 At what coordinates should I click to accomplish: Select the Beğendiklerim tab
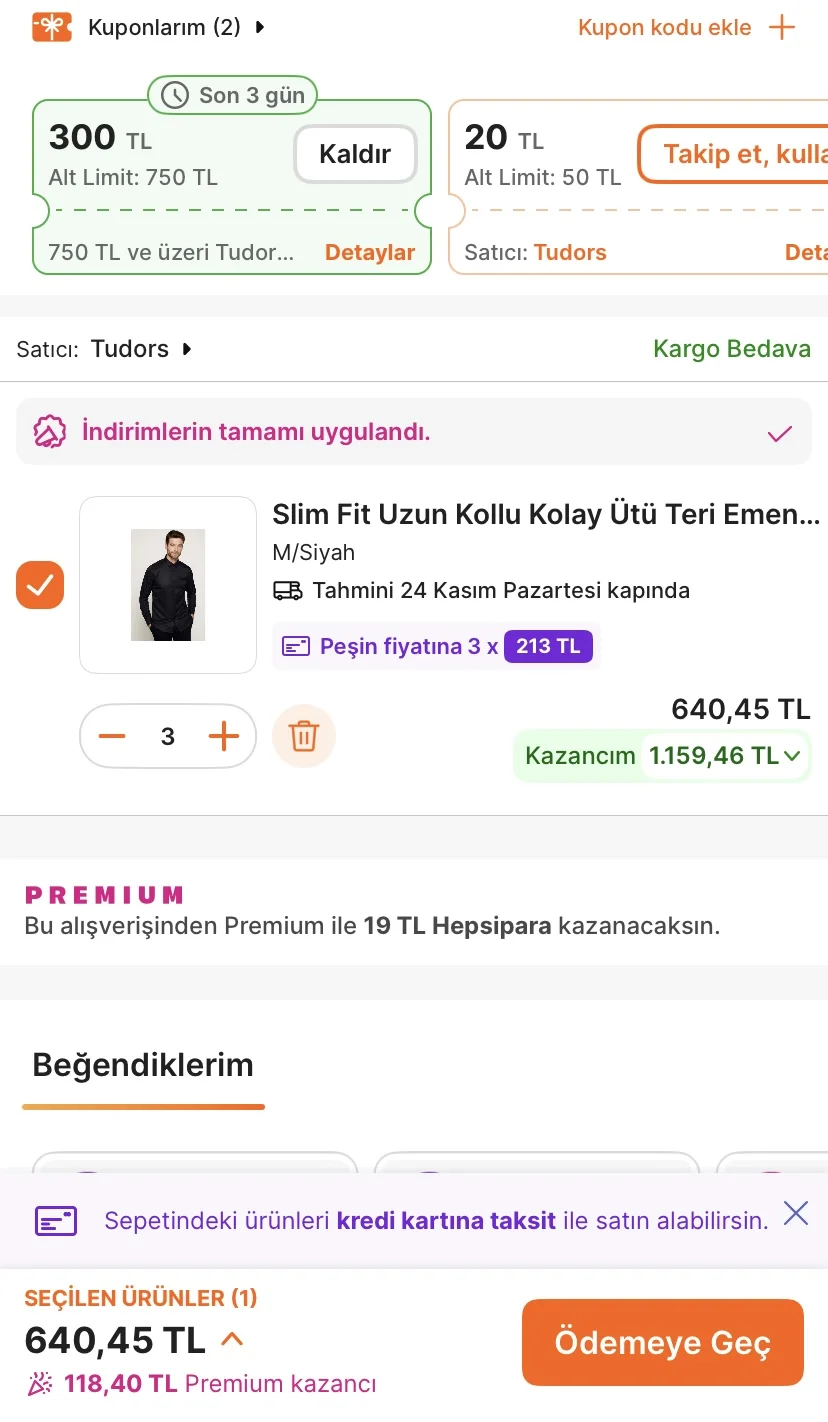(x=143, y=1065)
